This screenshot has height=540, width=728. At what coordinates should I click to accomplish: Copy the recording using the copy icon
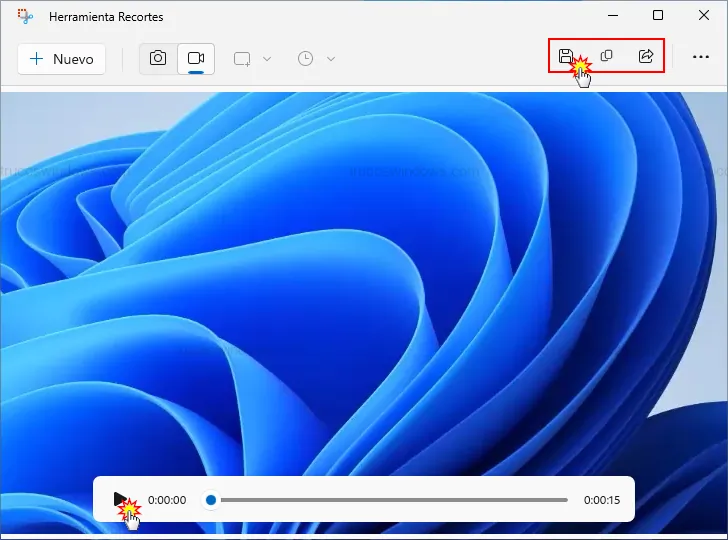pyautogui.click(x=606, y=57)
